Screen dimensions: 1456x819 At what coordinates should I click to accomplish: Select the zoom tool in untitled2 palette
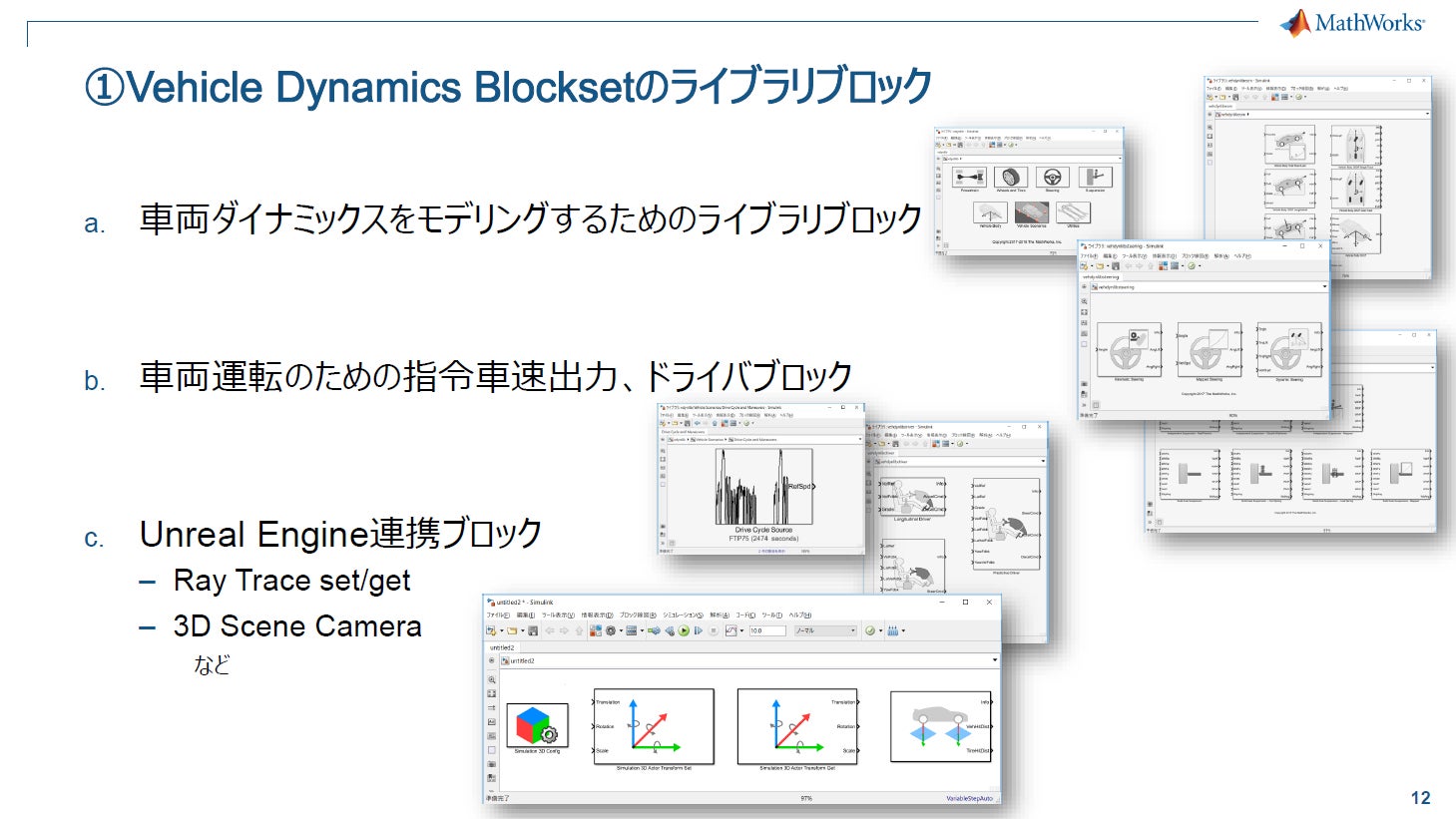point(491,679)
